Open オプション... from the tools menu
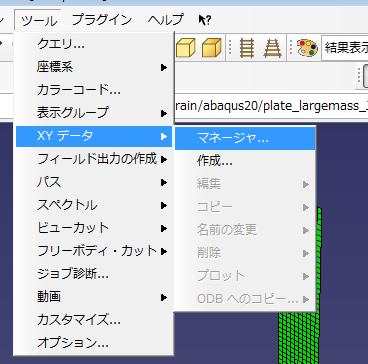Screen dimensions: 368x364 (94, 342)
